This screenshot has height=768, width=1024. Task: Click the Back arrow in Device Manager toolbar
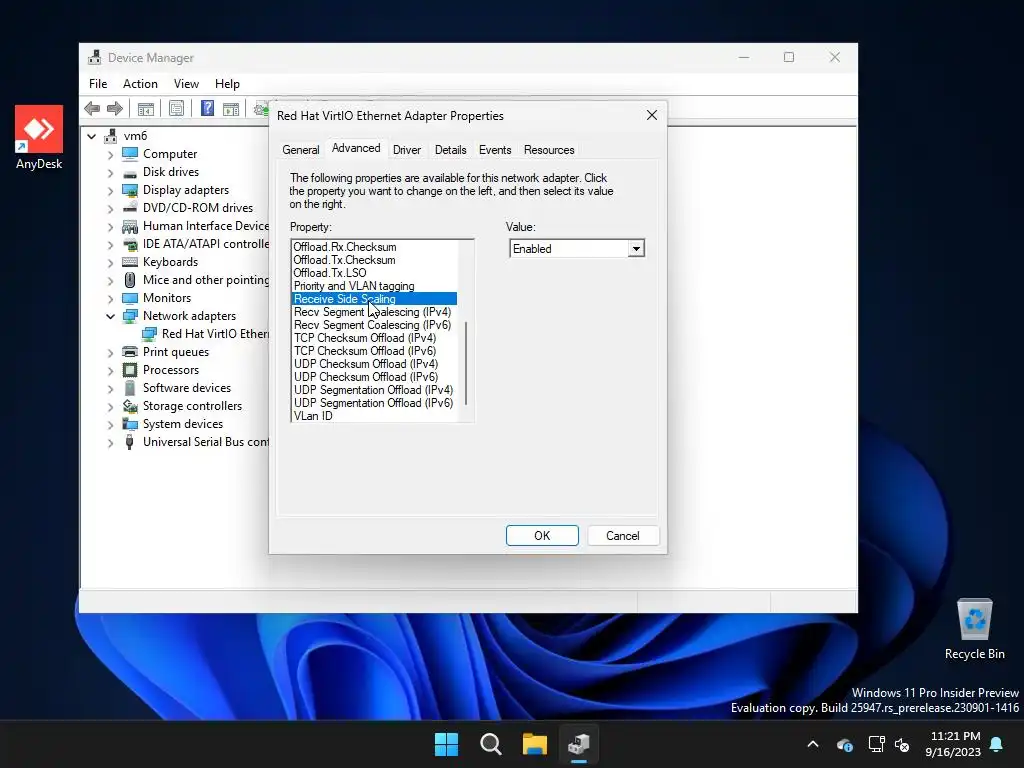(92, 108)
